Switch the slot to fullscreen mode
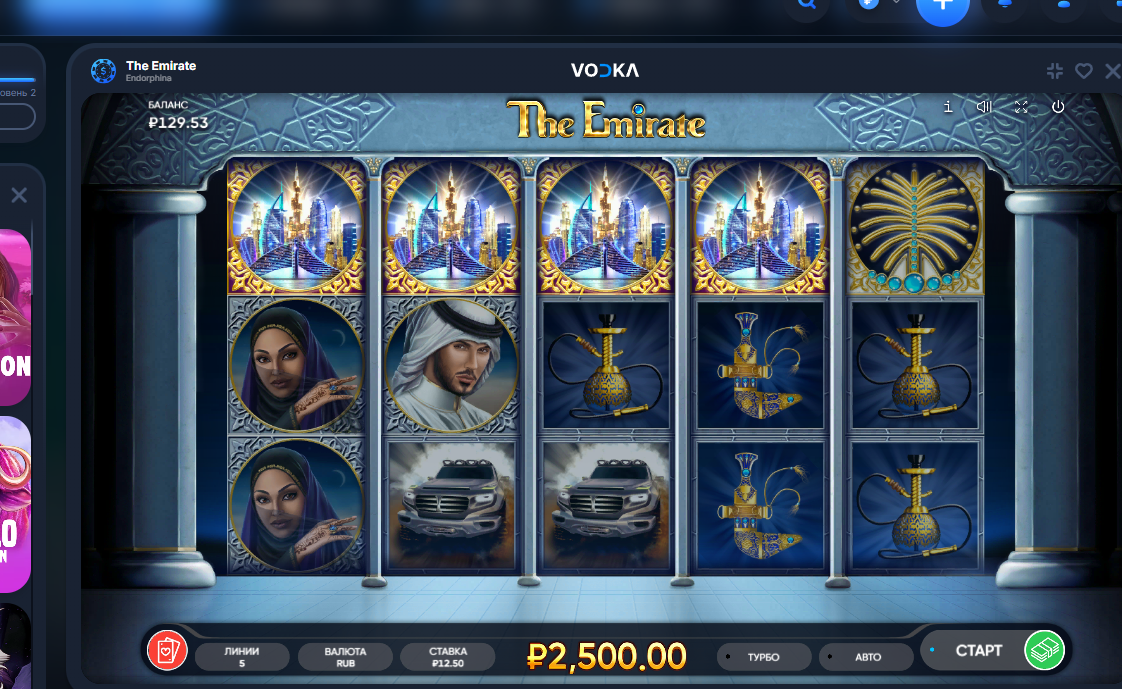 (x=1021, y=107)
